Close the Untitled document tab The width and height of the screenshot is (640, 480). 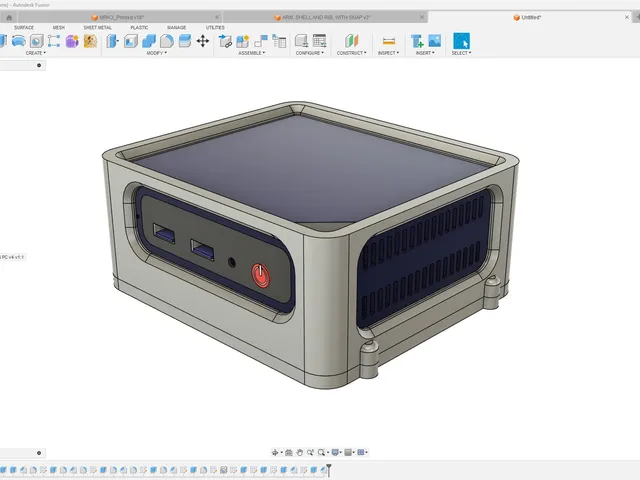(x=627, y=17)
